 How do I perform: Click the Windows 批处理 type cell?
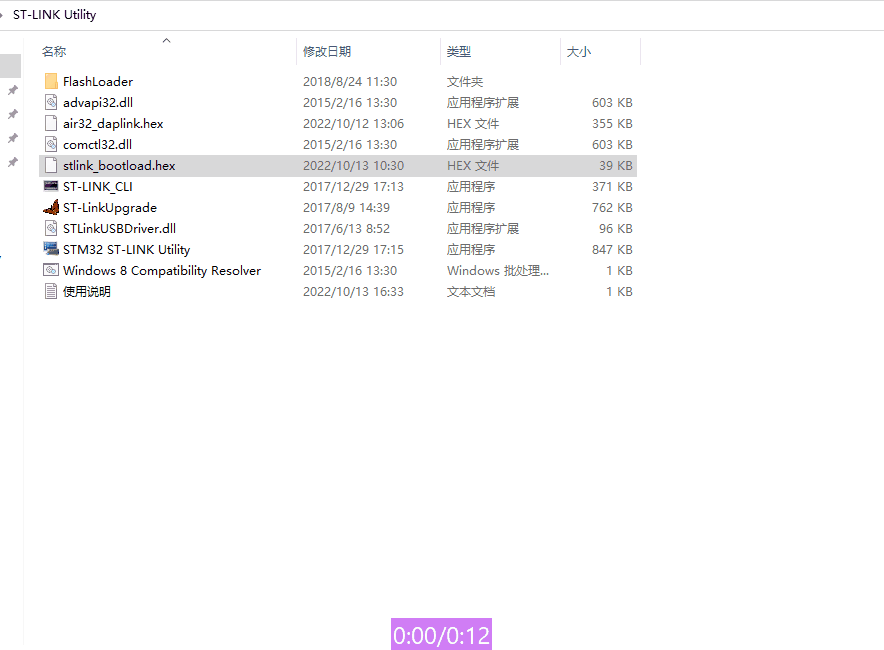[498, 271]
